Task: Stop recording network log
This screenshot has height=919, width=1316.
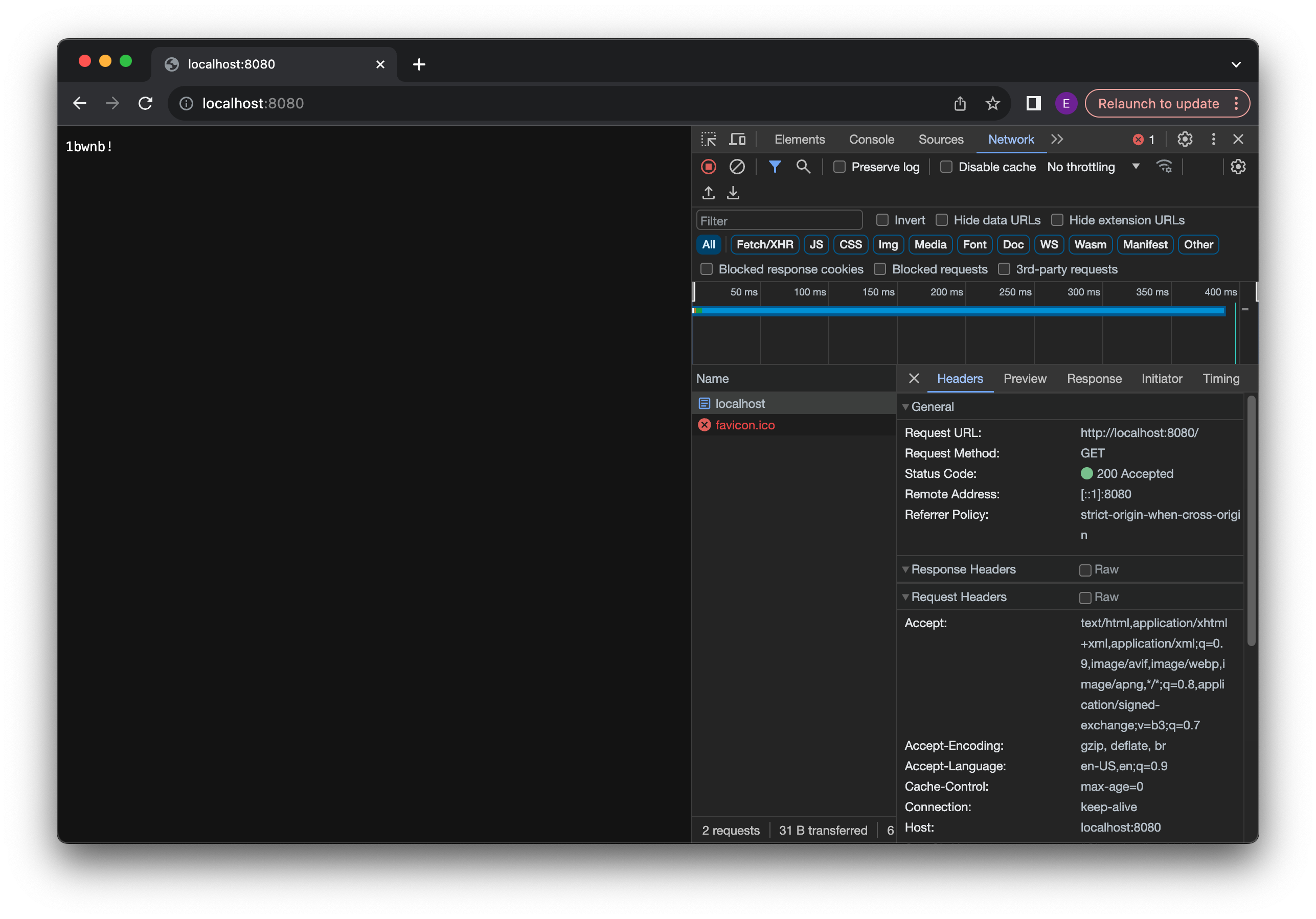Action: coord(709,167)
